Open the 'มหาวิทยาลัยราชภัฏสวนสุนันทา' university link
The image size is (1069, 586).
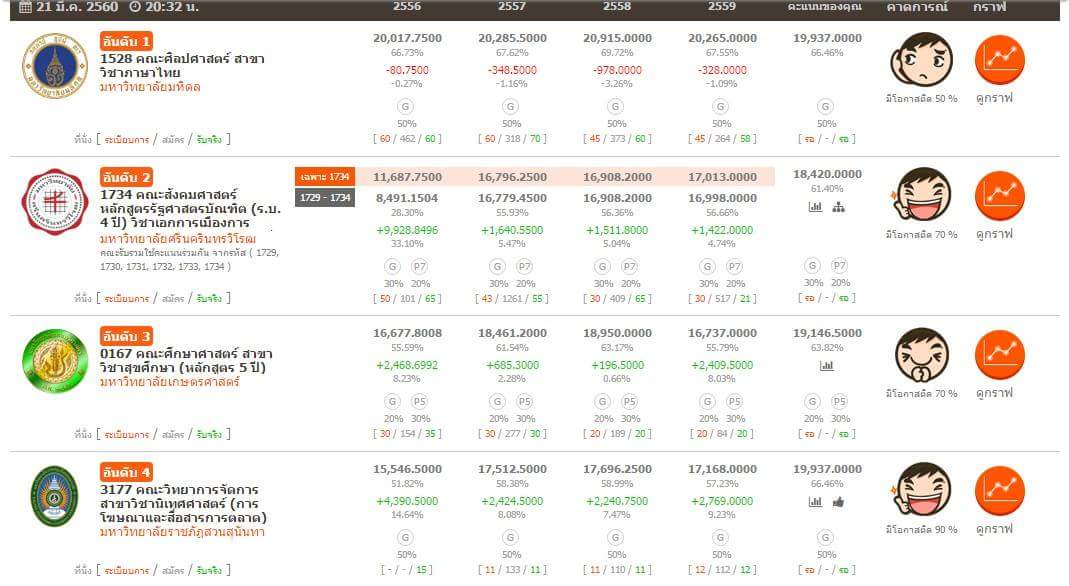(182, 532)
